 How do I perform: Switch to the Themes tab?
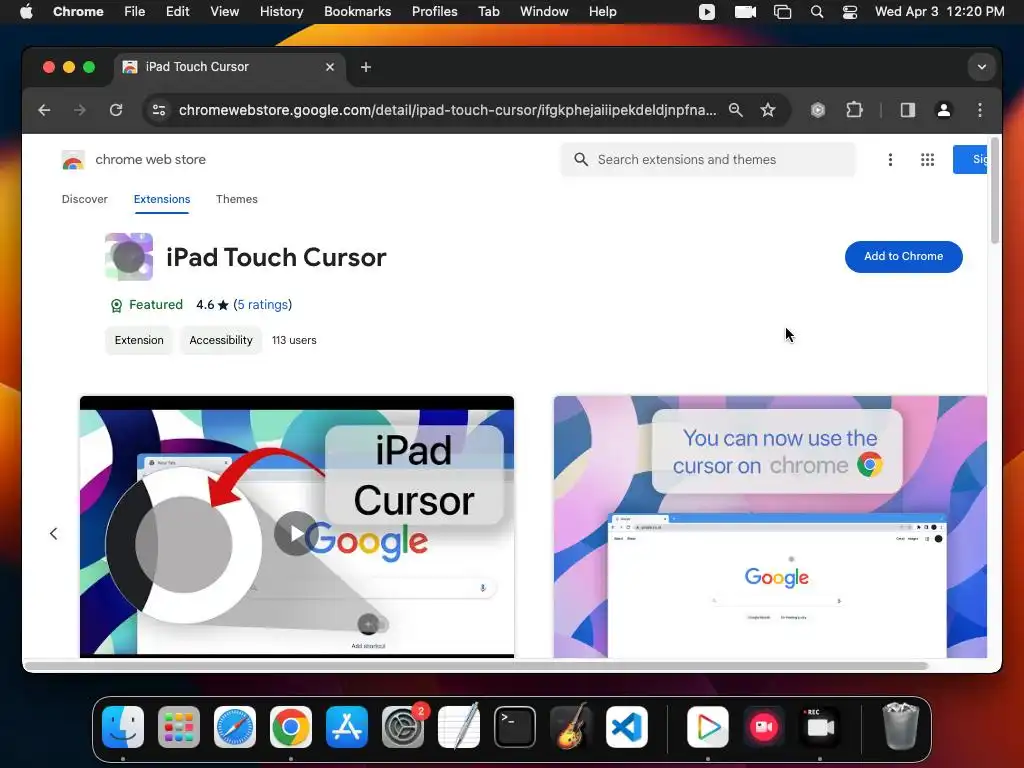click(x=236, y=199)
